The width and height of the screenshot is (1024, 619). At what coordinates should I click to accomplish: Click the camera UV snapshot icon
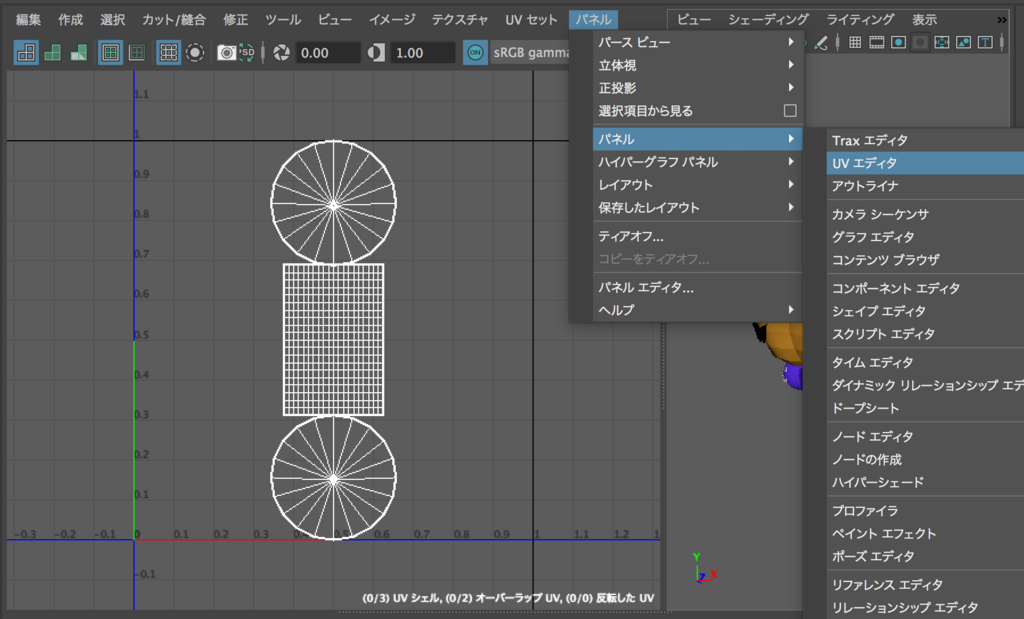click(x=226, y=52)
